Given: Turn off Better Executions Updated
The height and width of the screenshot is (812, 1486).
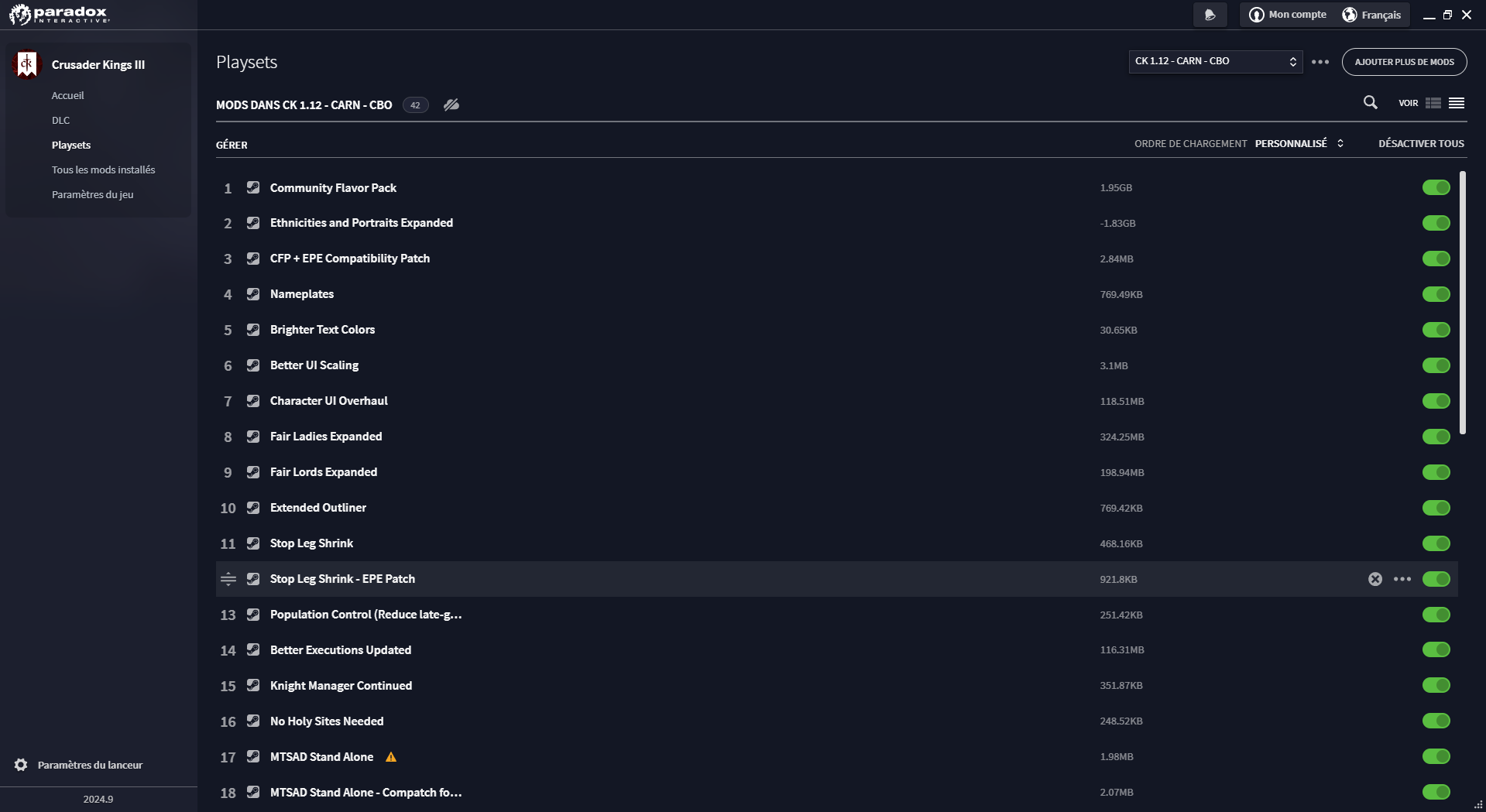Looking at the screenshot, I should click(x=1436, y=650).
